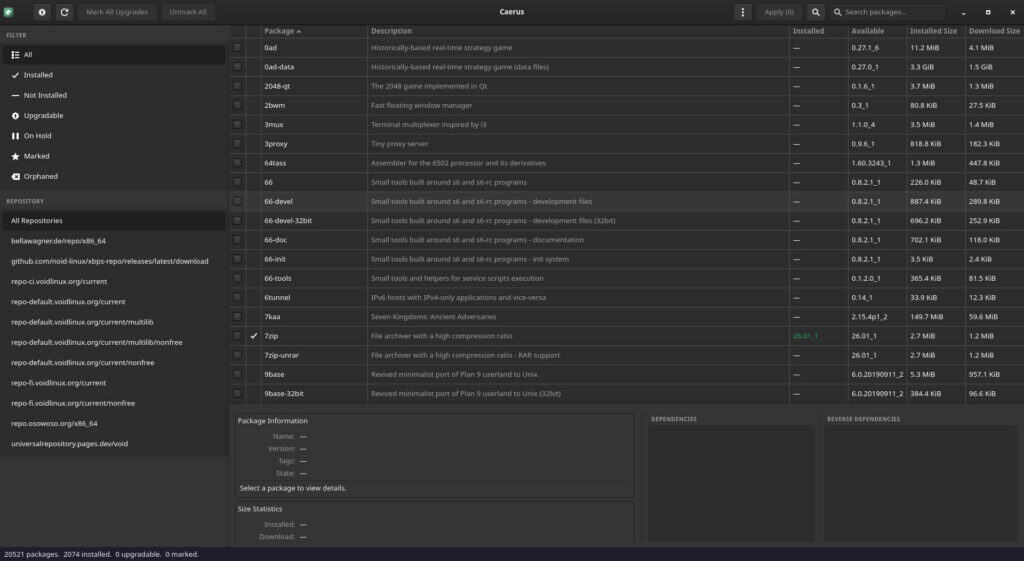Image resolution: width=1024 pixels, height=561 pixels.
Task: Click the Orphaned filter icon
Action: tap(15, 176)
